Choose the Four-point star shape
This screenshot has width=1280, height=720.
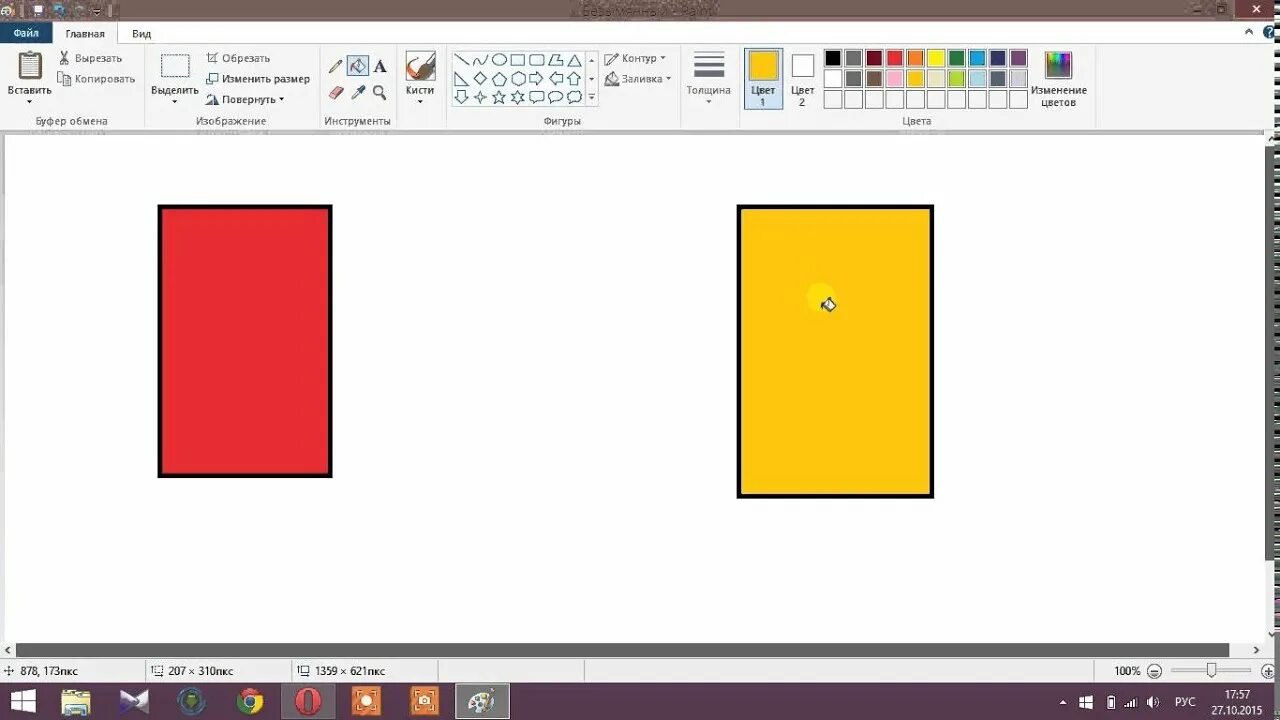pos(480,97)
